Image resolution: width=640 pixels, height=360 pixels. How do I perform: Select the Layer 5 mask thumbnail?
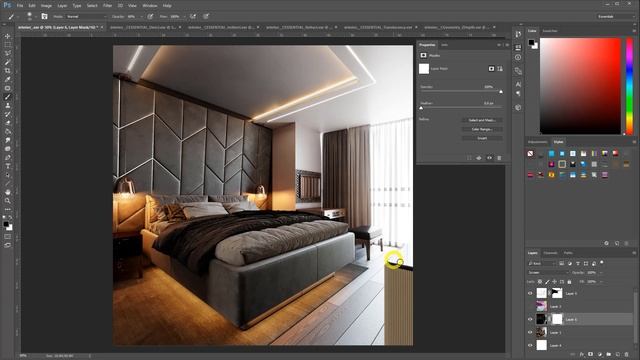click(x=557, y=319)
